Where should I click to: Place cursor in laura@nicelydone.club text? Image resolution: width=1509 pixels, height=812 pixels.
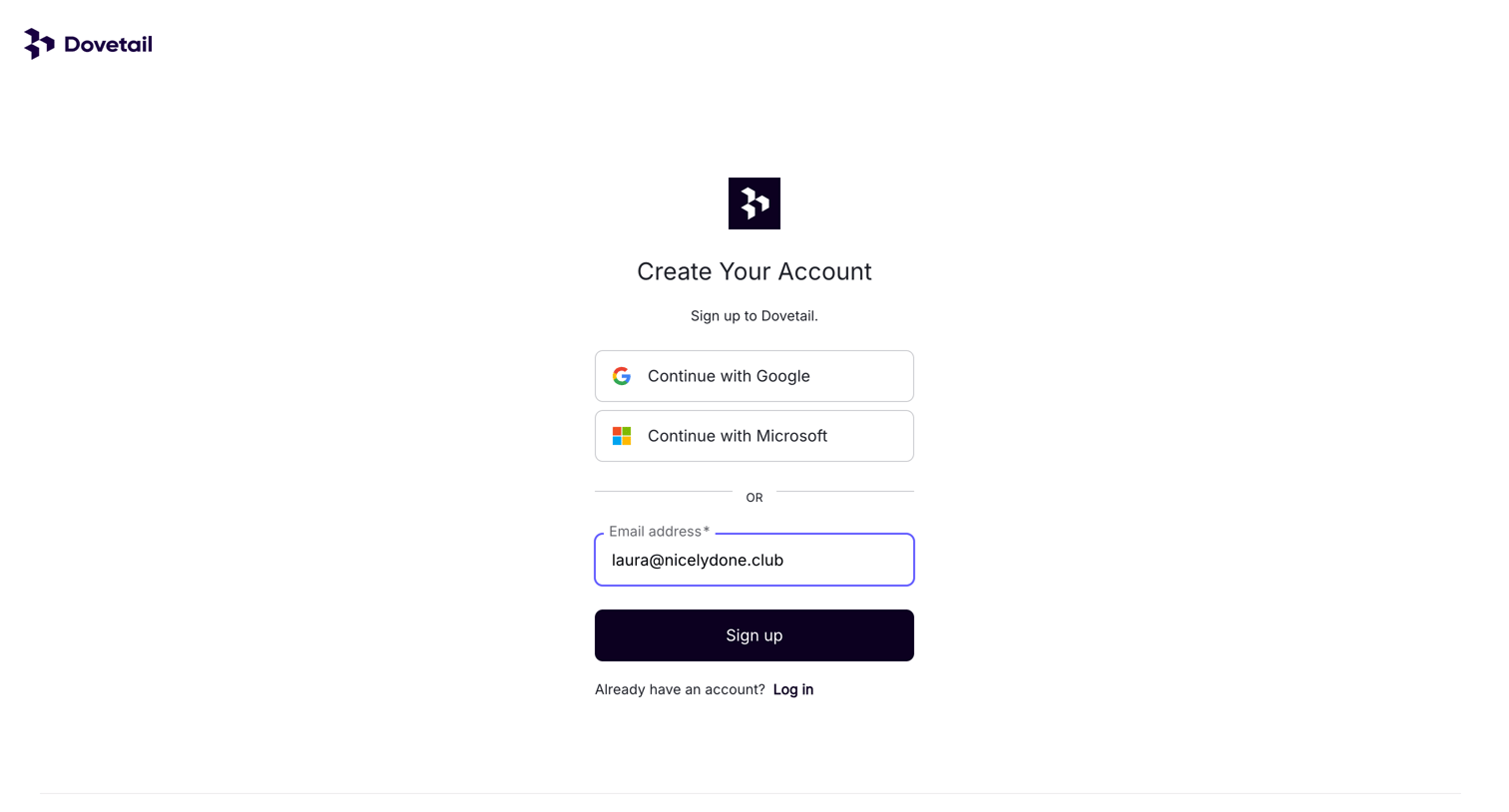click(698, 561)
